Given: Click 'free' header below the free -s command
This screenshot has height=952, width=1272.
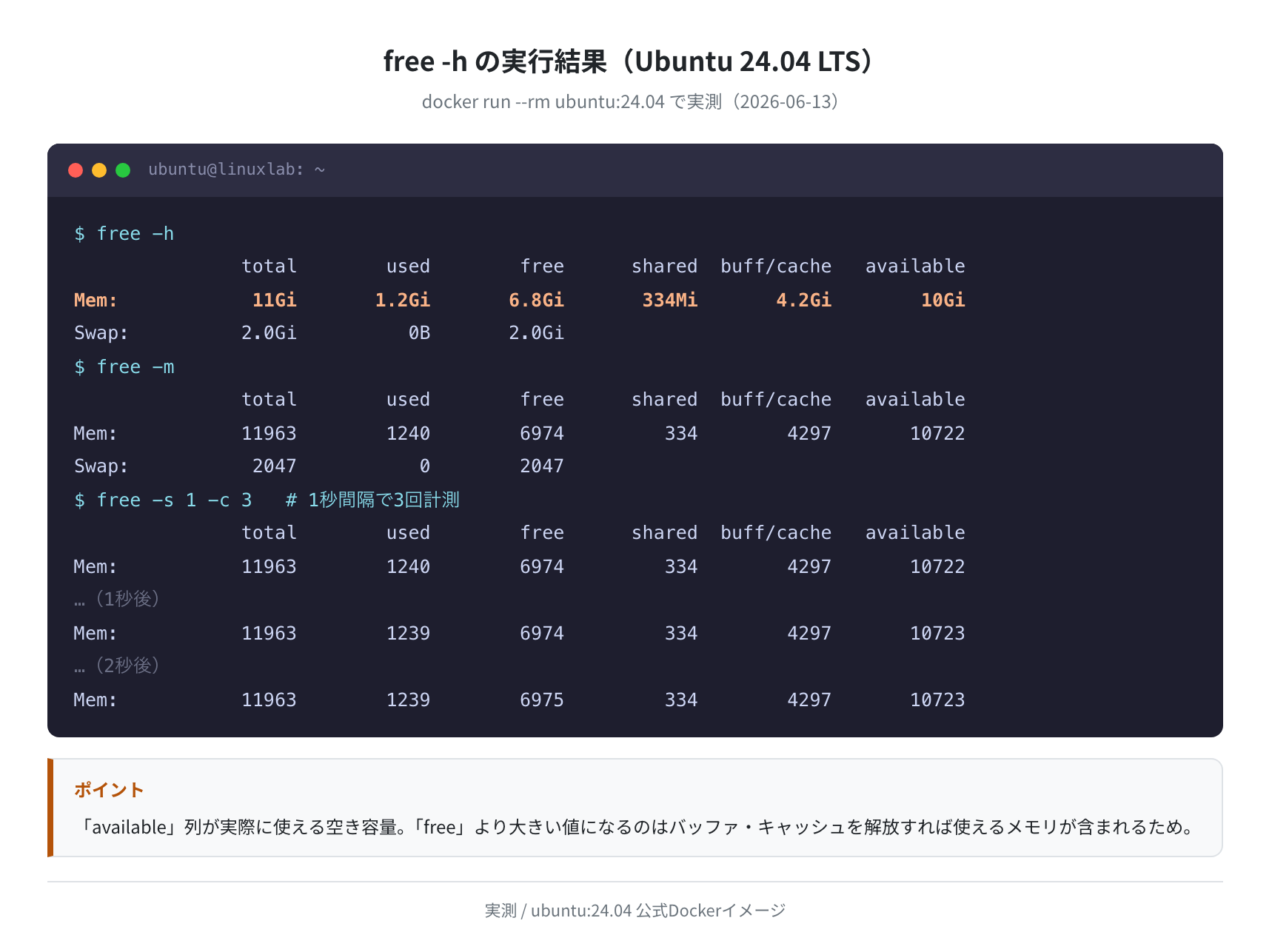Looking at the screenshot, I should pos(542,533).
